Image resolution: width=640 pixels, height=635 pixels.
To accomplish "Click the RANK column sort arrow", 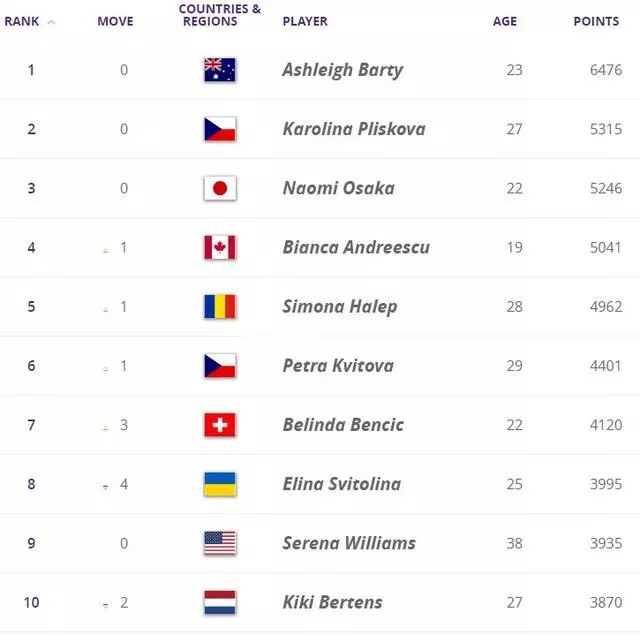I will (51, 22).
